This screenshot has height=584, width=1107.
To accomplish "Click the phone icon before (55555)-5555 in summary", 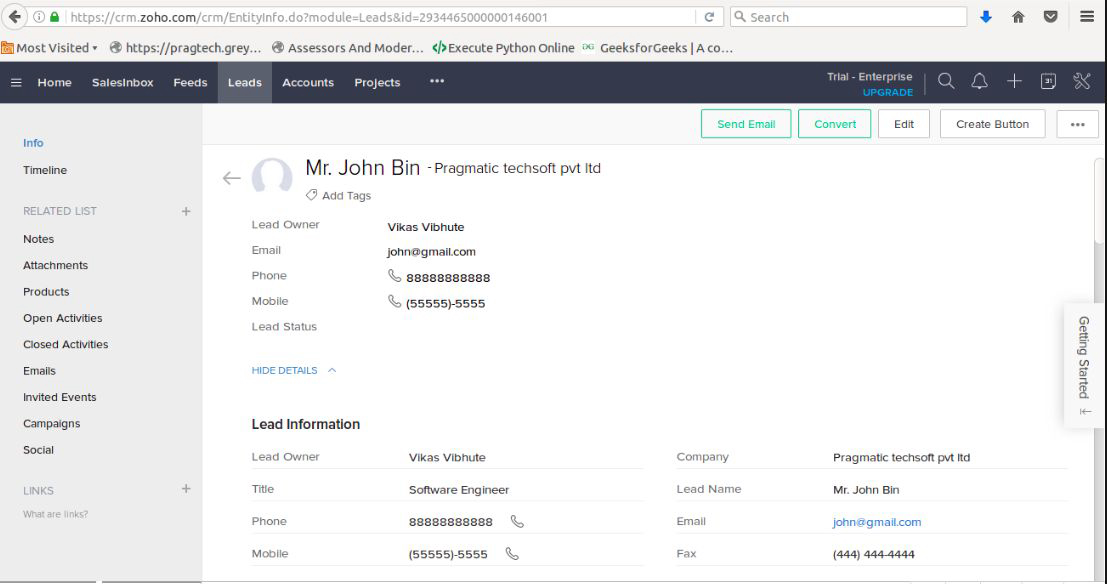I will point(395,302).
